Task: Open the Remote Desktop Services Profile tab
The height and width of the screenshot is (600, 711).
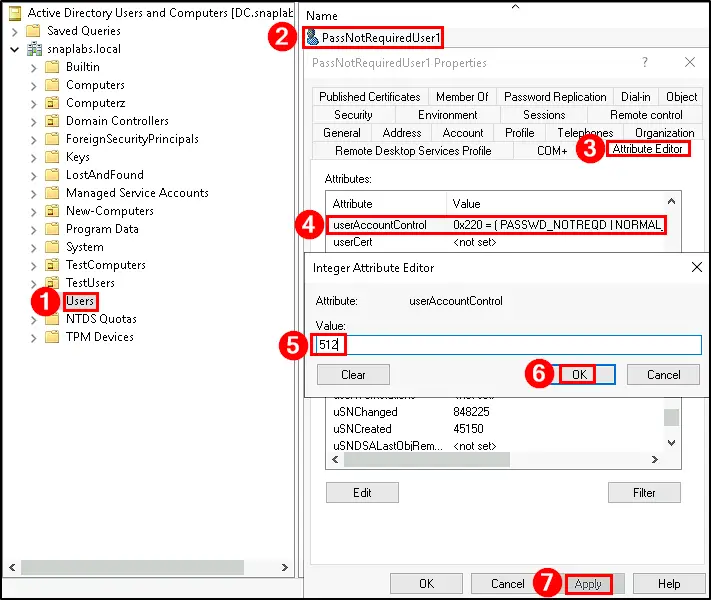Action: click(x=413, y=151)
